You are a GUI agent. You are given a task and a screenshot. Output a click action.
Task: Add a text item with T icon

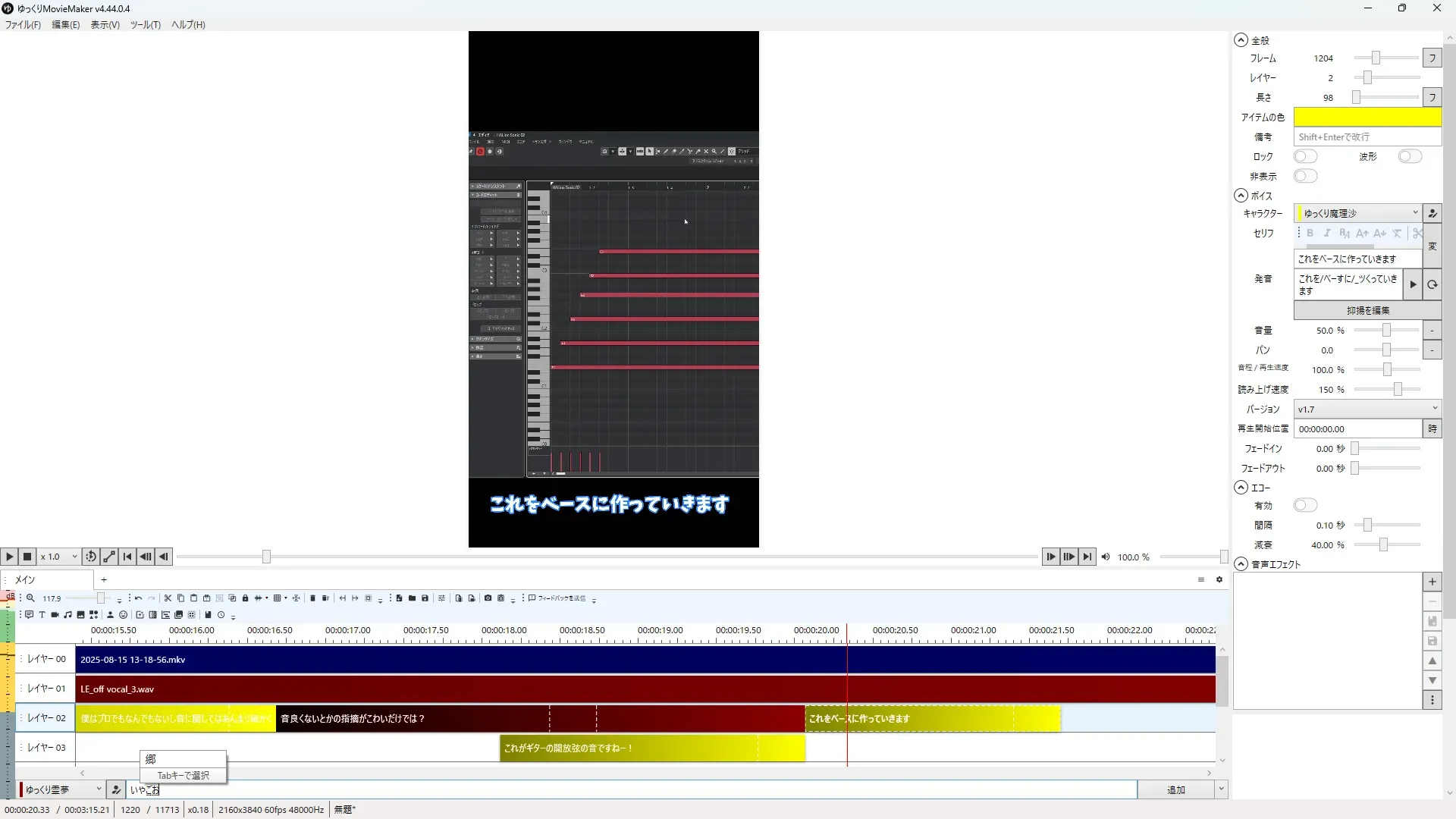[42, 615]
